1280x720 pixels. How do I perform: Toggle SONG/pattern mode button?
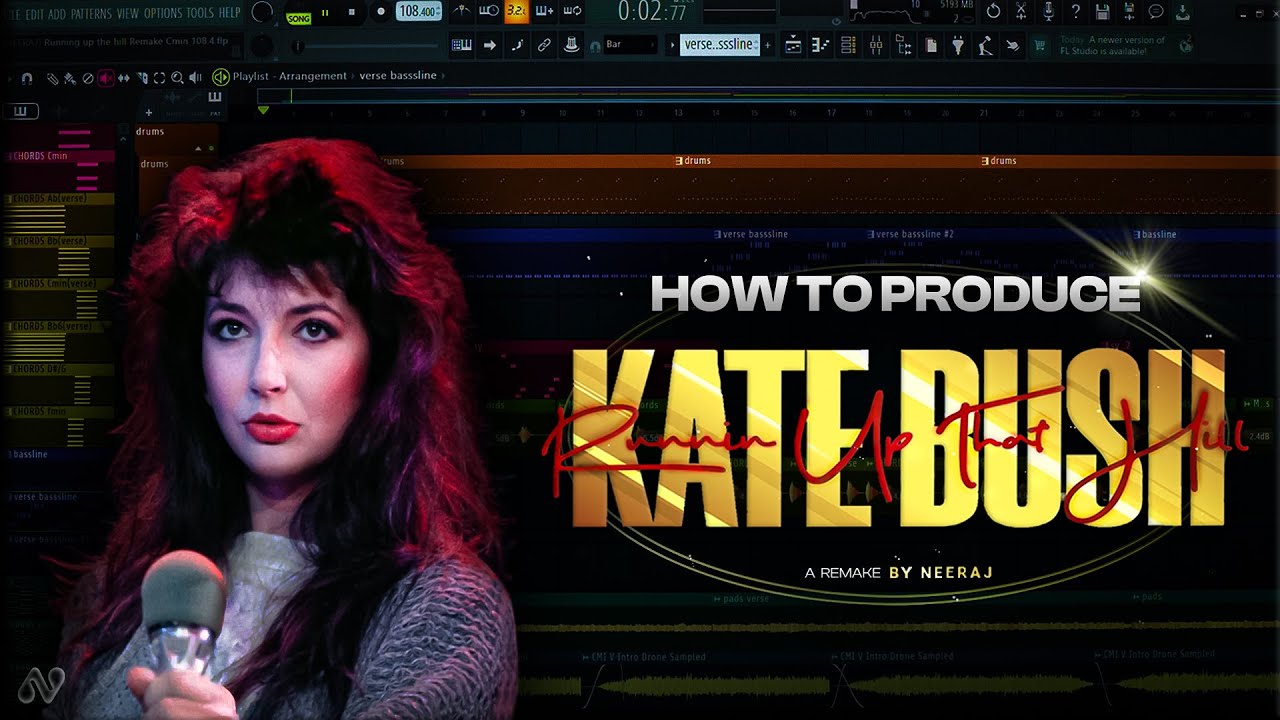tap(298, 18)
